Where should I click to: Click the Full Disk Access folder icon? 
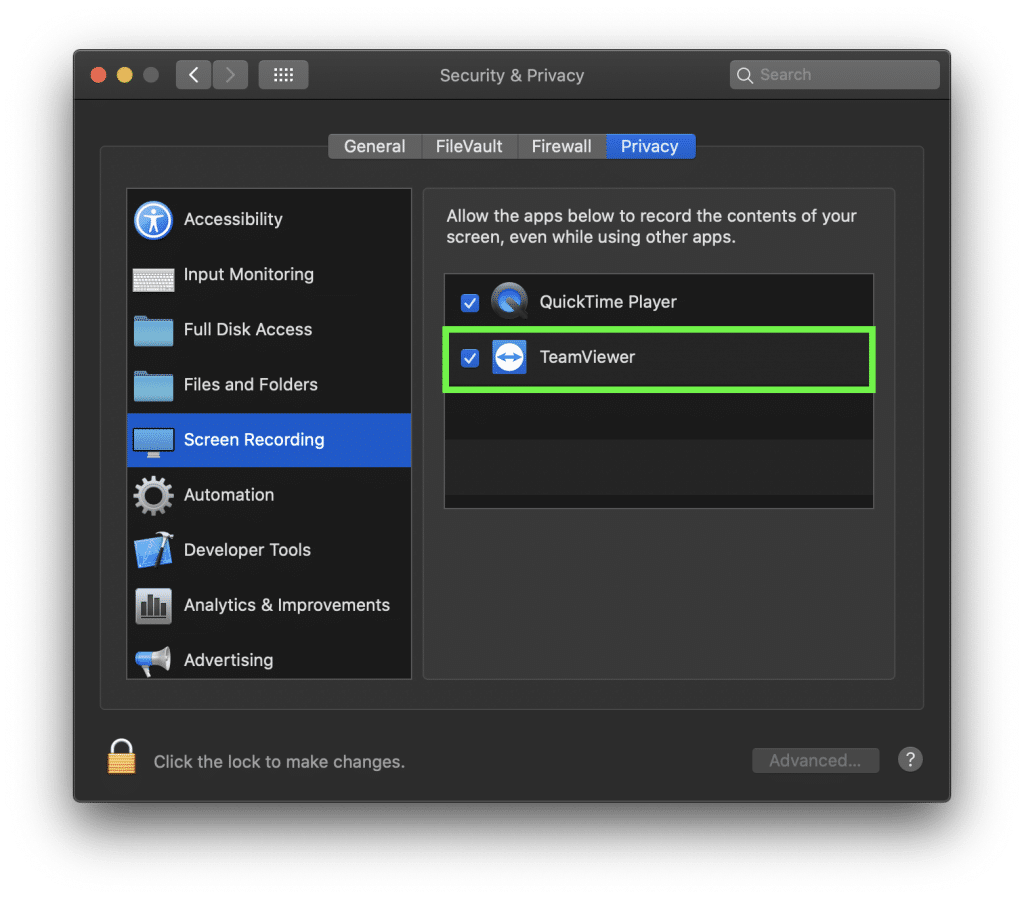pyautogui.click(x=153, y=330)
